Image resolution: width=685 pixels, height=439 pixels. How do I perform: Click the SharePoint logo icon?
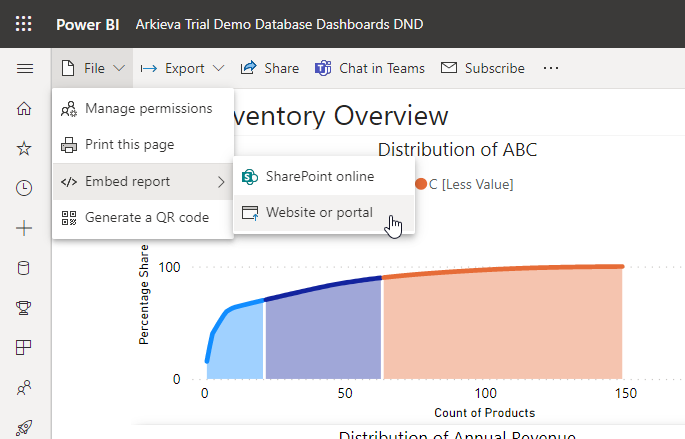[250, 177]
